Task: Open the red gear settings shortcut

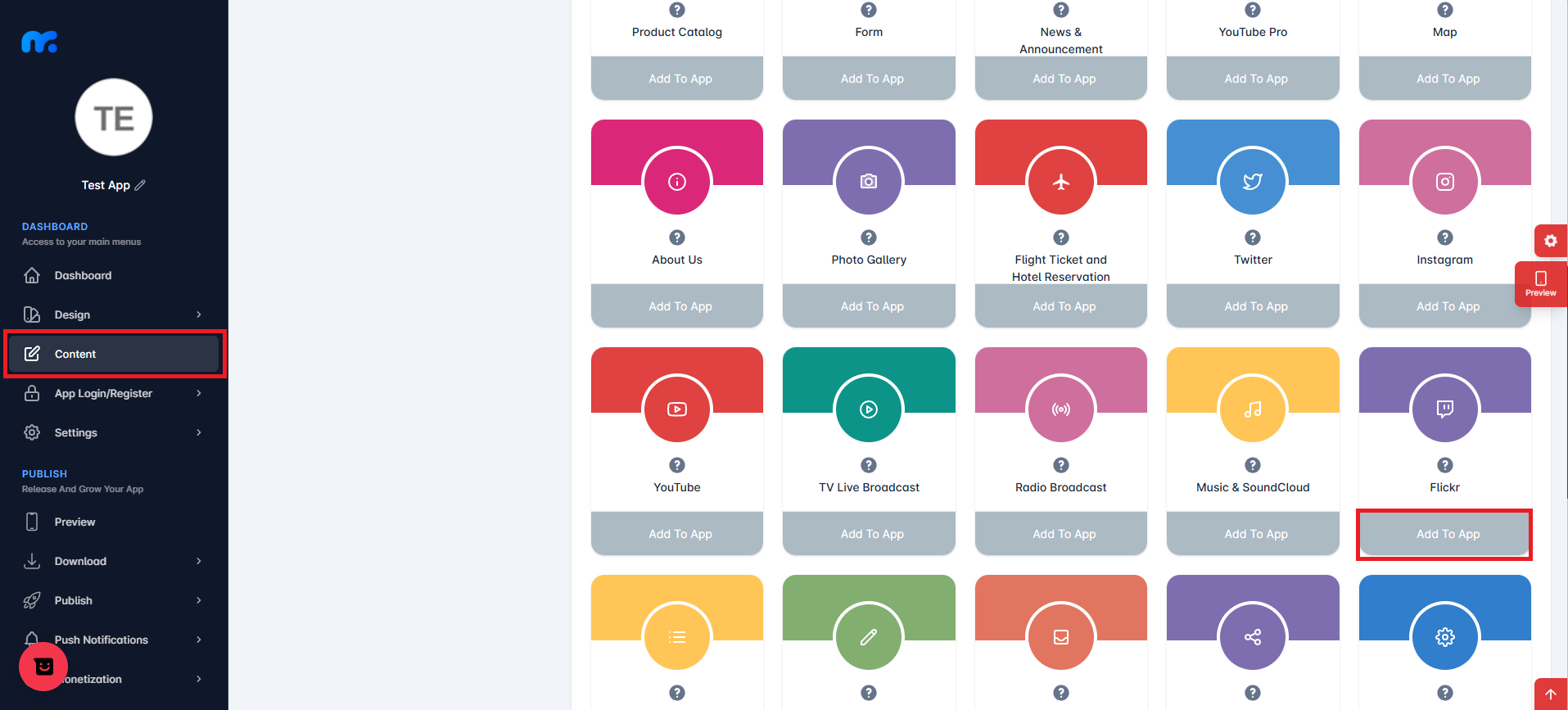Action: point(1550,241)
